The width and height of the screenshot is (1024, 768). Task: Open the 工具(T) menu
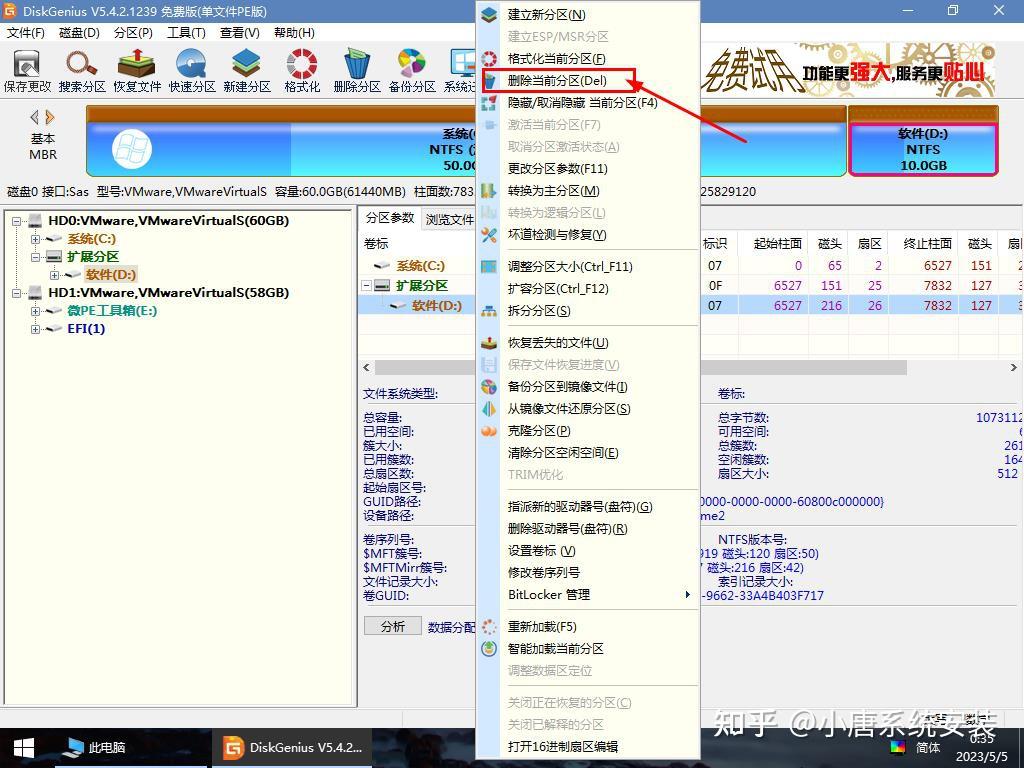tap(186, 33)
